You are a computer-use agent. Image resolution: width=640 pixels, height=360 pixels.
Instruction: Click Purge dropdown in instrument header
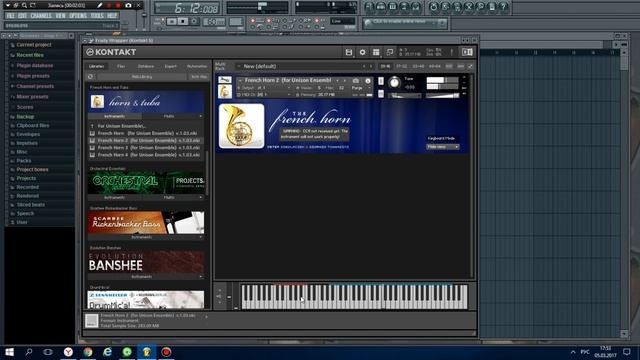tap(361, 88)
